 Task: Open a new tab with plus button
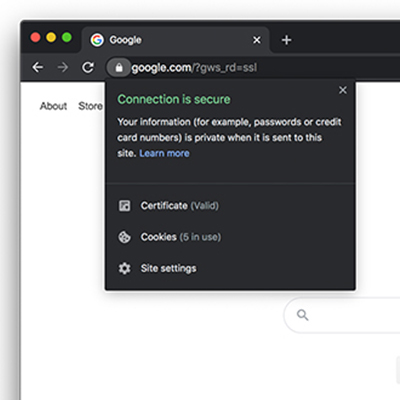pyautogui.click(x=286, y=40)
